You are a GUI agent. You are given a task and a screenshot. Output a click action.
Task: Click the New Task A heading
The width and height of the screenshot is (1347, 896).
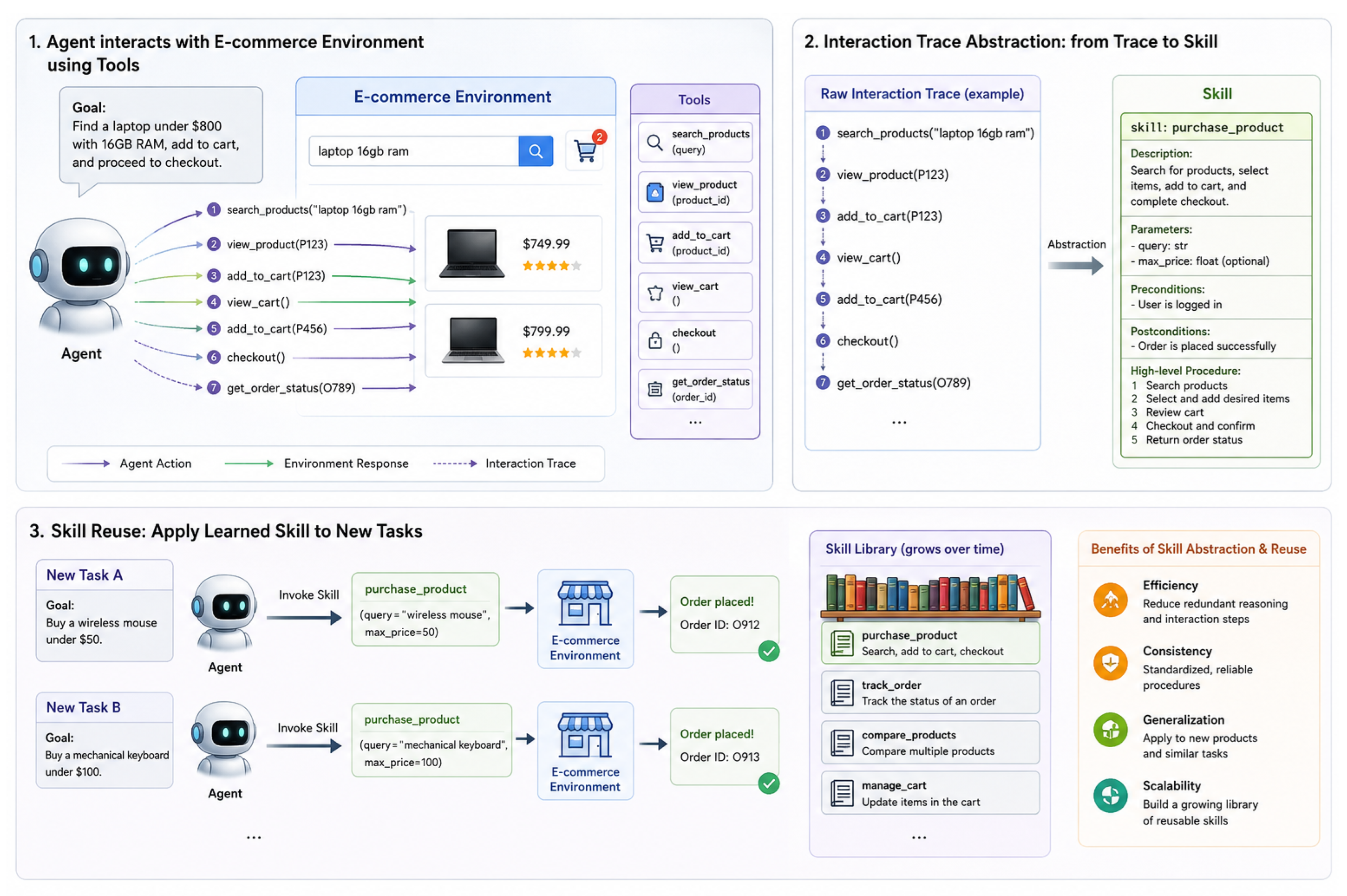(84, 575)
